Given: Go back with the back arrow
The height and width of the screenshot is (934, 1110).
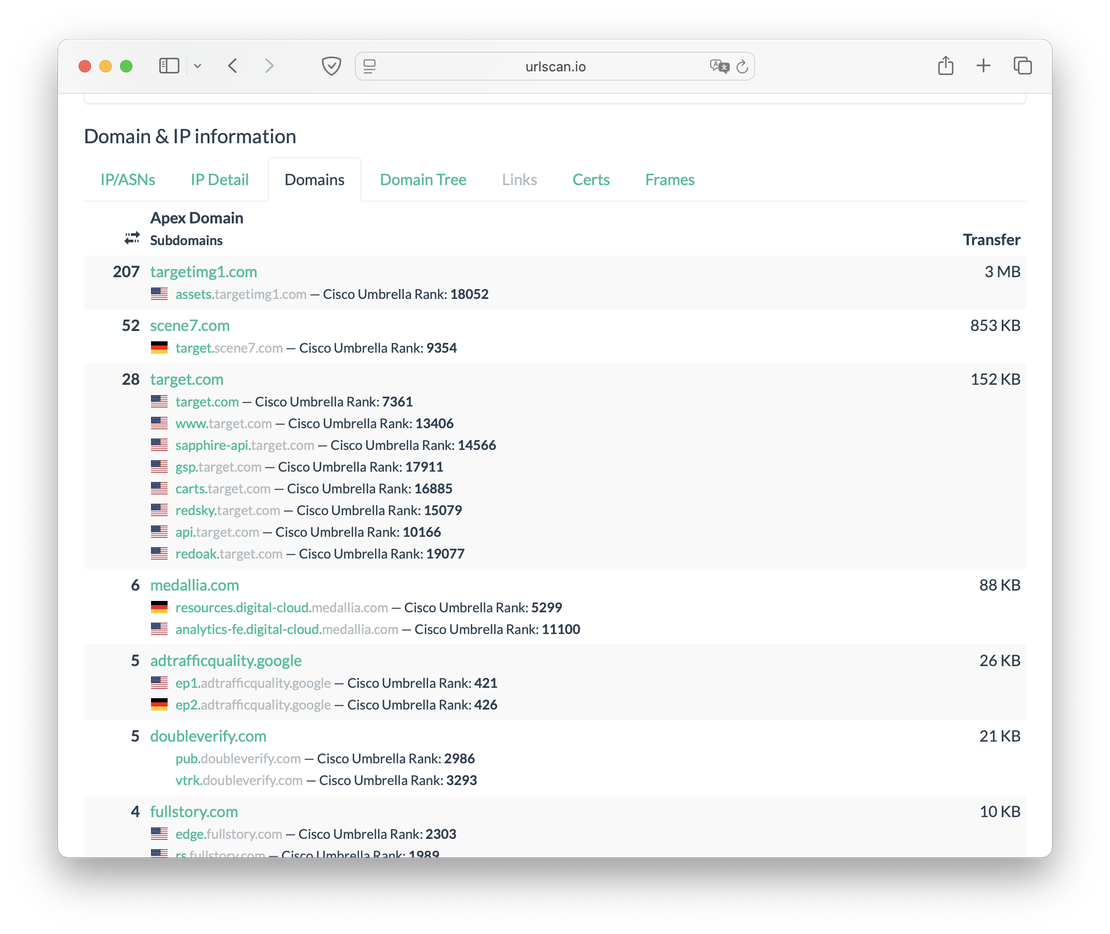Looking at the screenshot, I should 232,66.
